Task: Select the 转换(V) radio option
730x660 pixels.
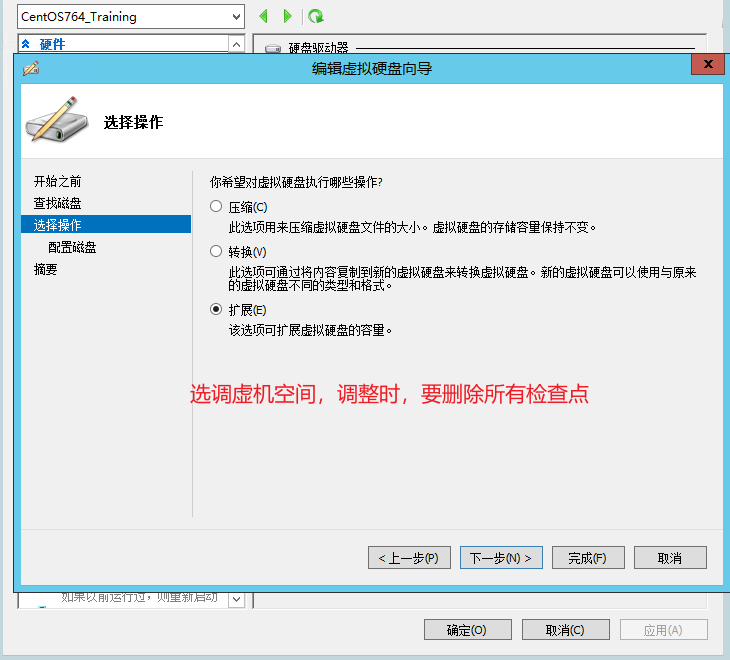Action: pos(216,251)
